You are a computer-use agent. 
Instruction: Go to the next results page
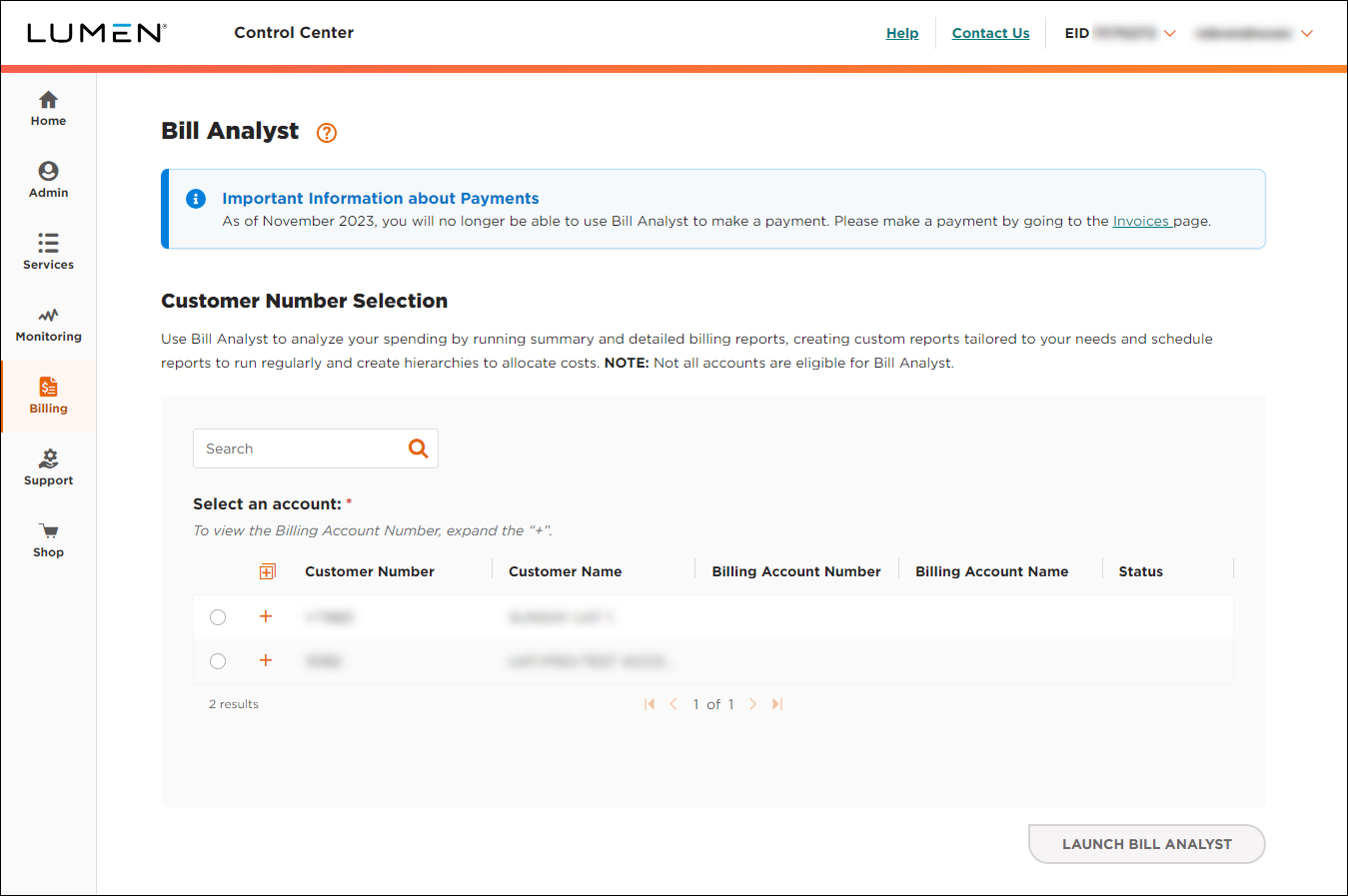coord(753,704)
